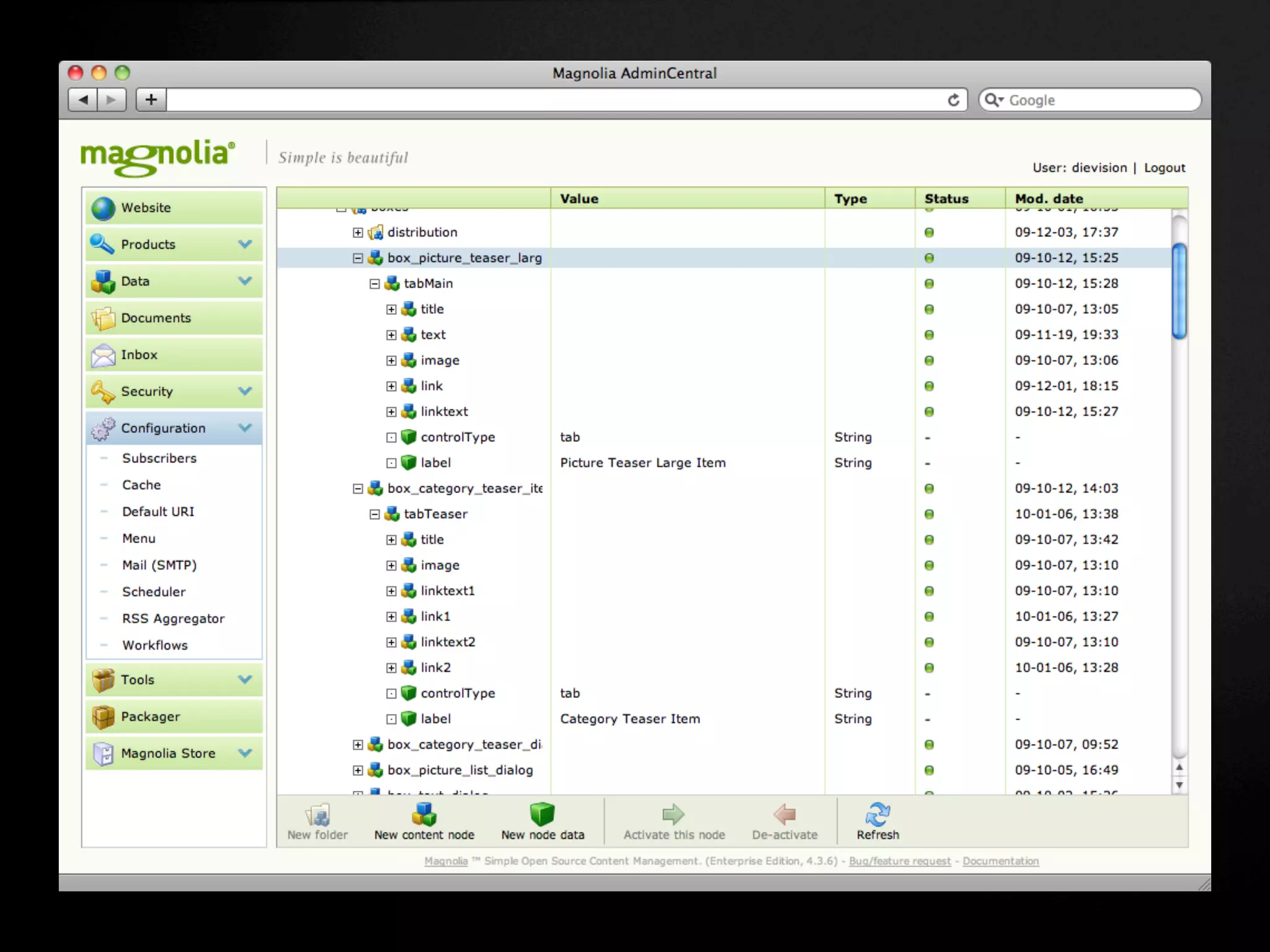Collapse the Configuration menu chevron
This screenshot has height=952, width=1270.
[246, 428]
